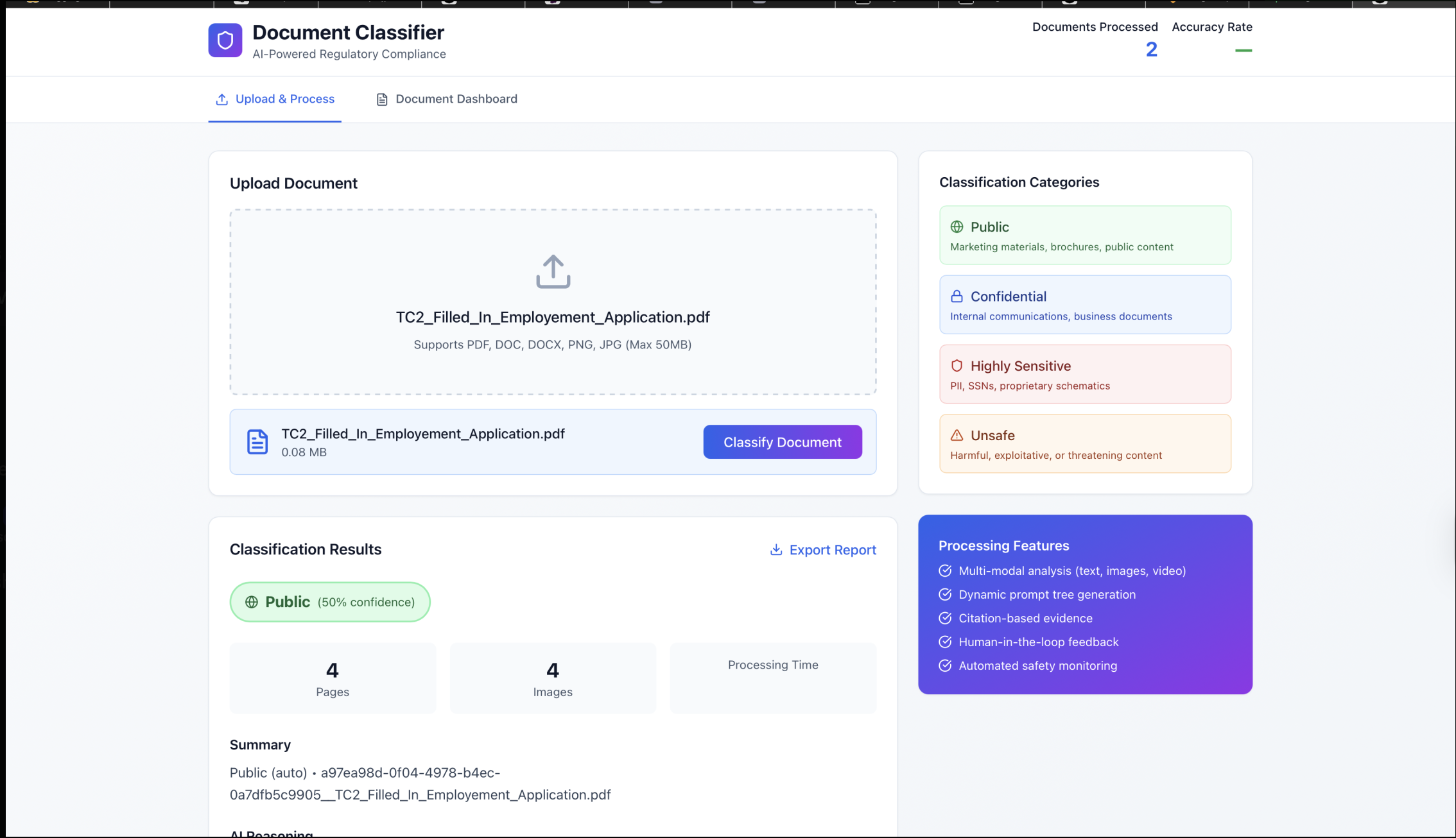Screen dimensions: 1456x838
Task: Click the Pages count card
Action: (333, 678)
